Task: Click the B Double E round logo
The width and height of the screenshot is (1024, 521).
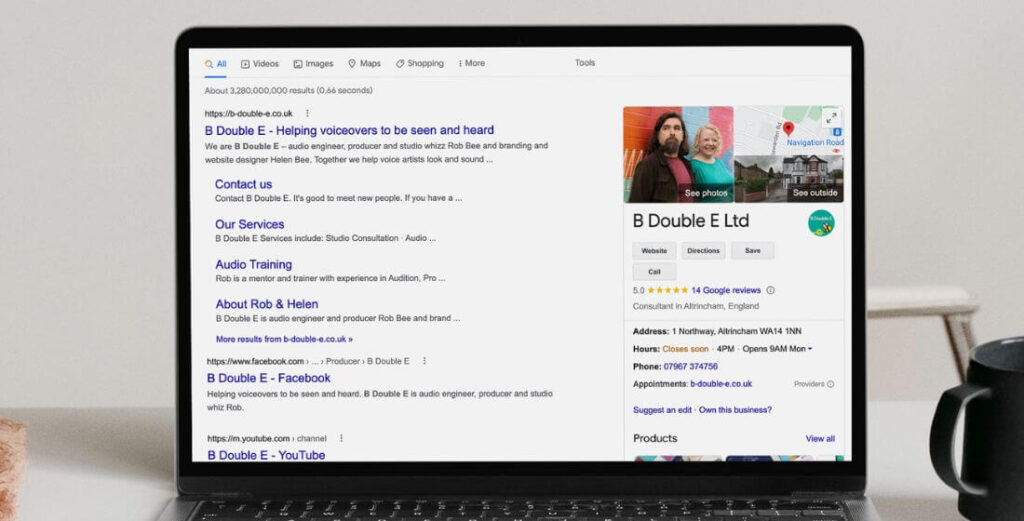Action: click(x=821, y=223)
